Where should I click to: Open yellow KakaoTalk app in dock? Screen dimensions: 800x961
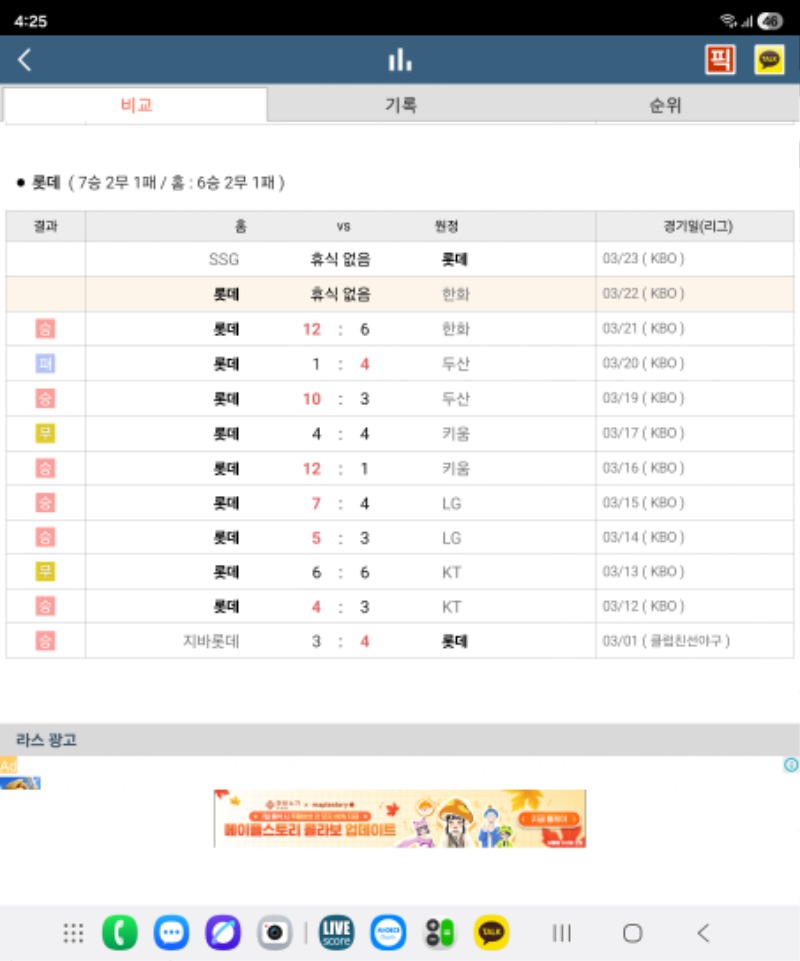[491, 933]
